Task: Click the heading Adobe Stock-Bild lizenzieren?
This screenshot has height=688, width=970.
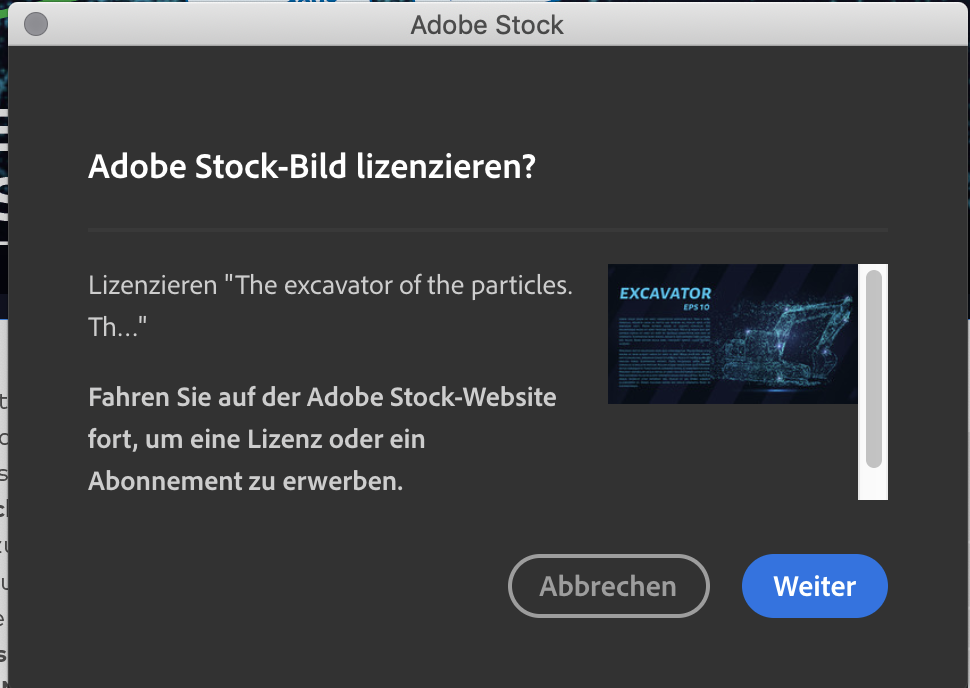Action: [x=312, y=166]
